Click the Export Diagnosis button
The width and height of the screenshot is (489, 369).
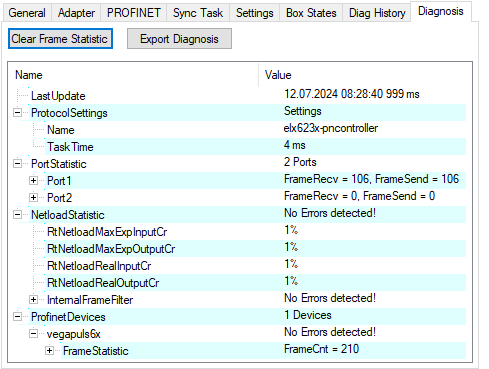pyautogui.click(x=179, y=39)
